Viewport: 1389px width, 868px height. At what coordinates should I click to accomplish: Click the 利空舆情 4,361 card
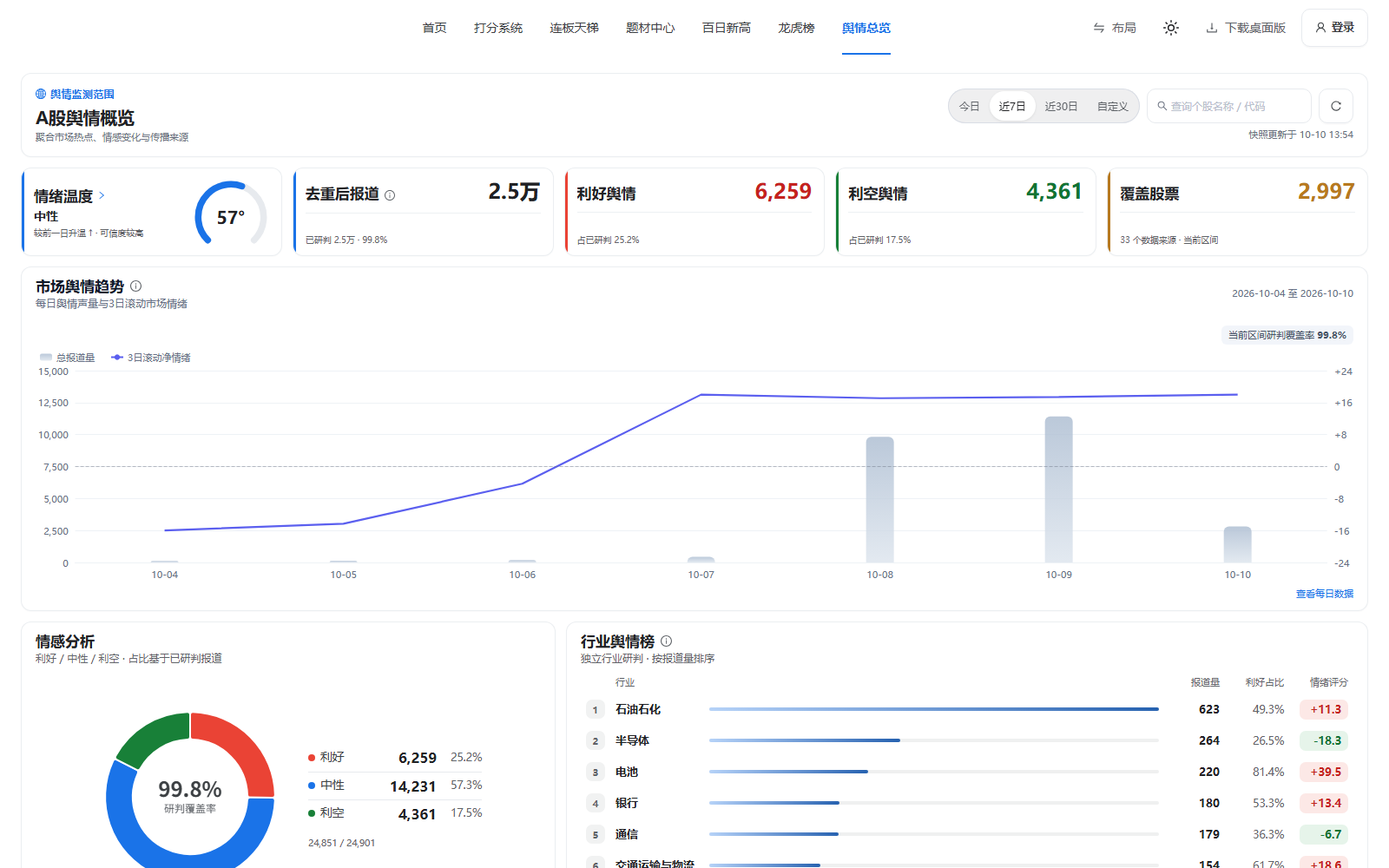965,212
